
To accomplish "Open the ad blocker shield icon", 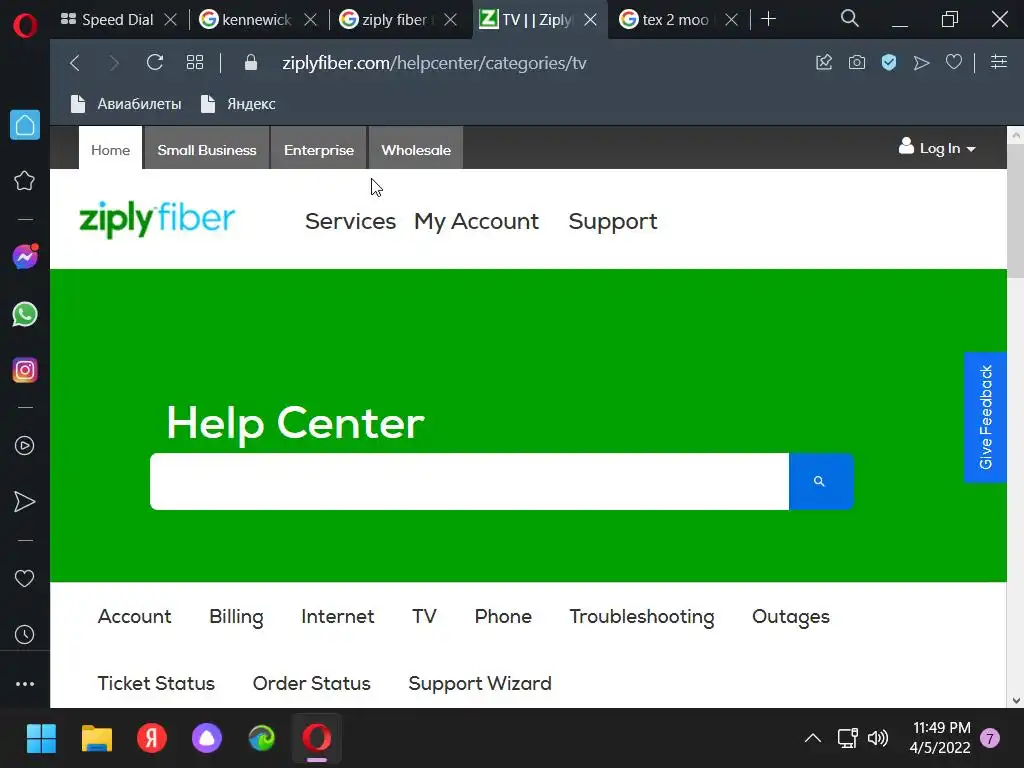I will (889, 62).
